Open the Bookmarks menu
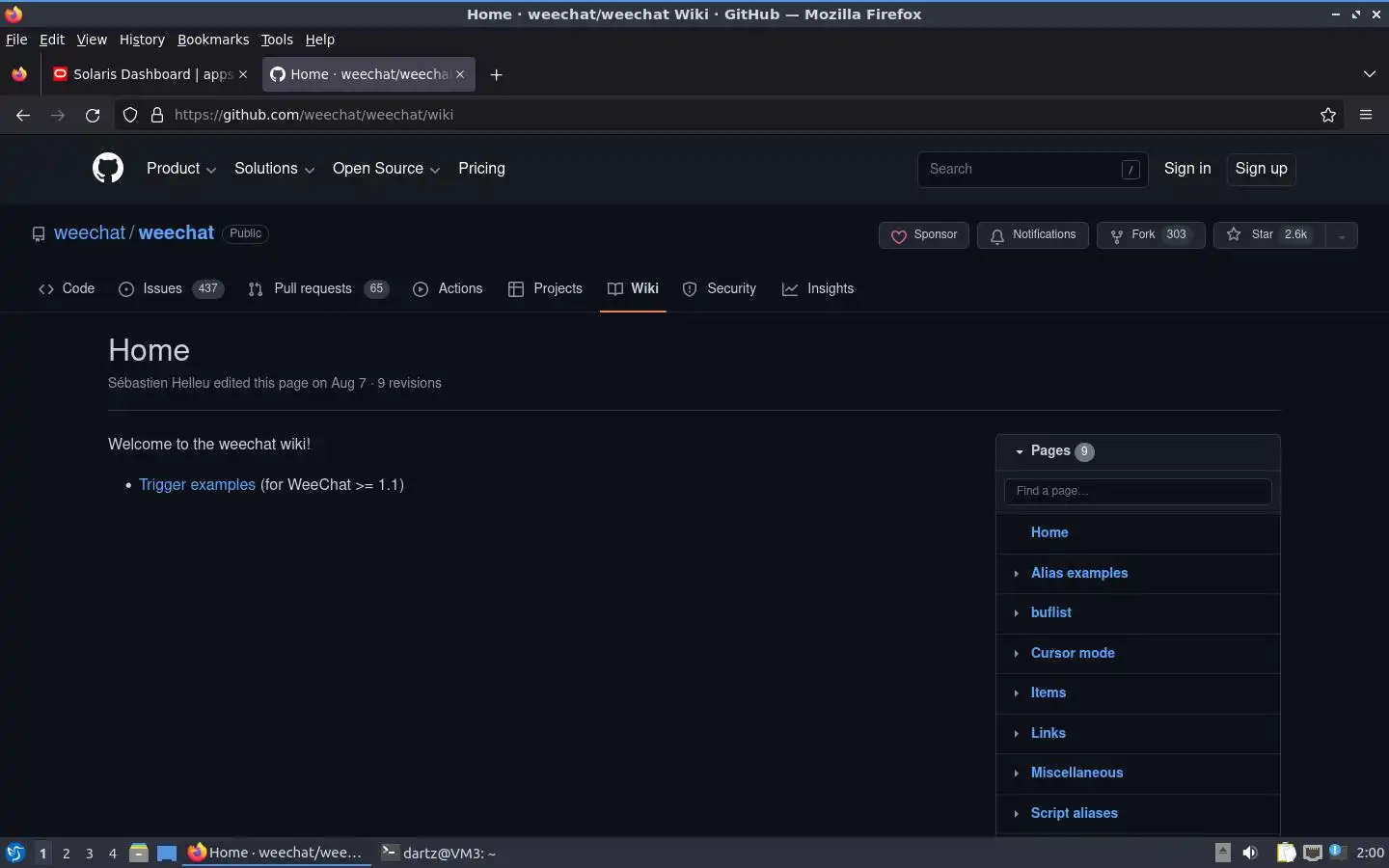 point(213,40)
